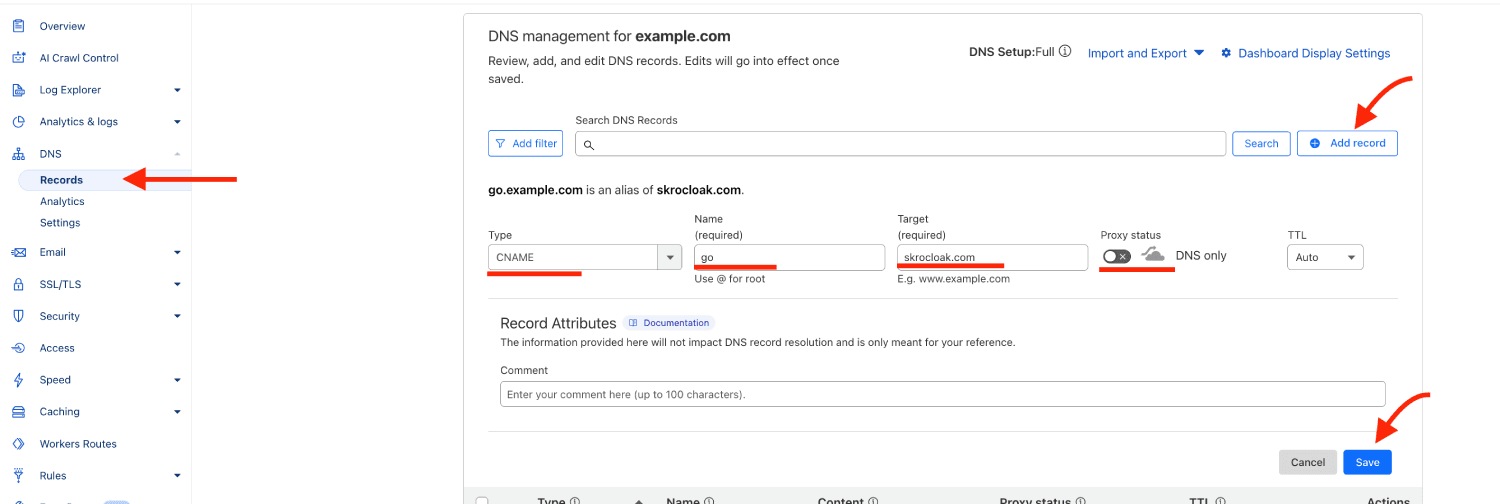Tick the select-all checkbox in the table header
This screenshot has width=1500, height=504.
tap(482, 501)
